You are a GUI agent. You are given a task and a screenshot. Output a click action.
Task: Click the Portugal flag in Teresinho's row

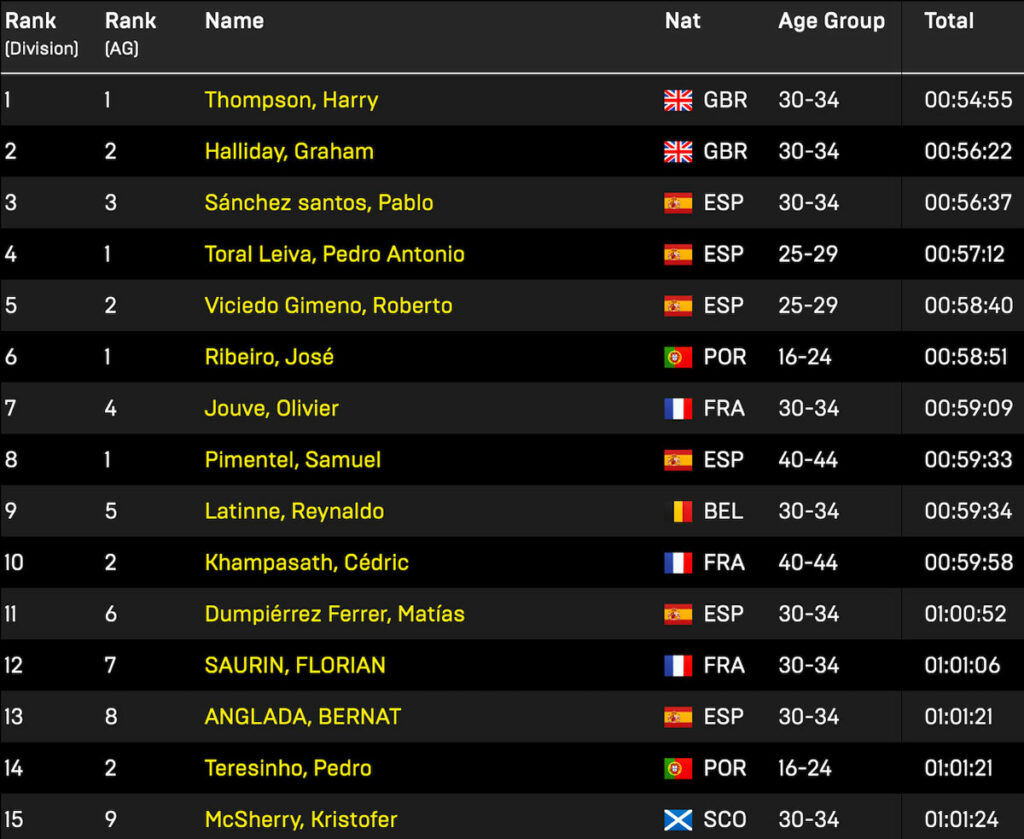coord(678,769)
